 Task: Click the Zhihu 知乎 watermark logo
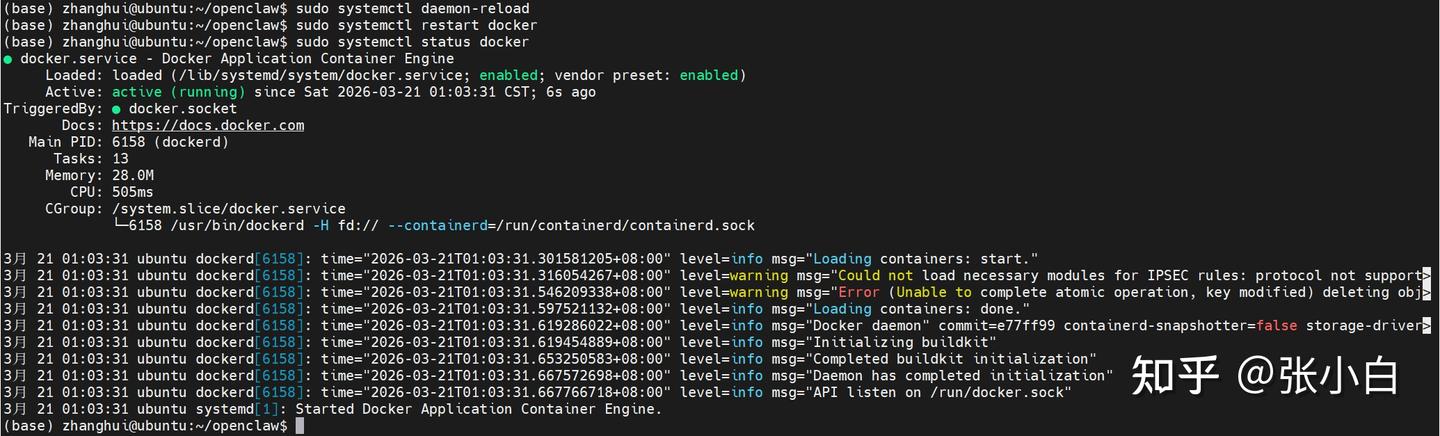1175,375
